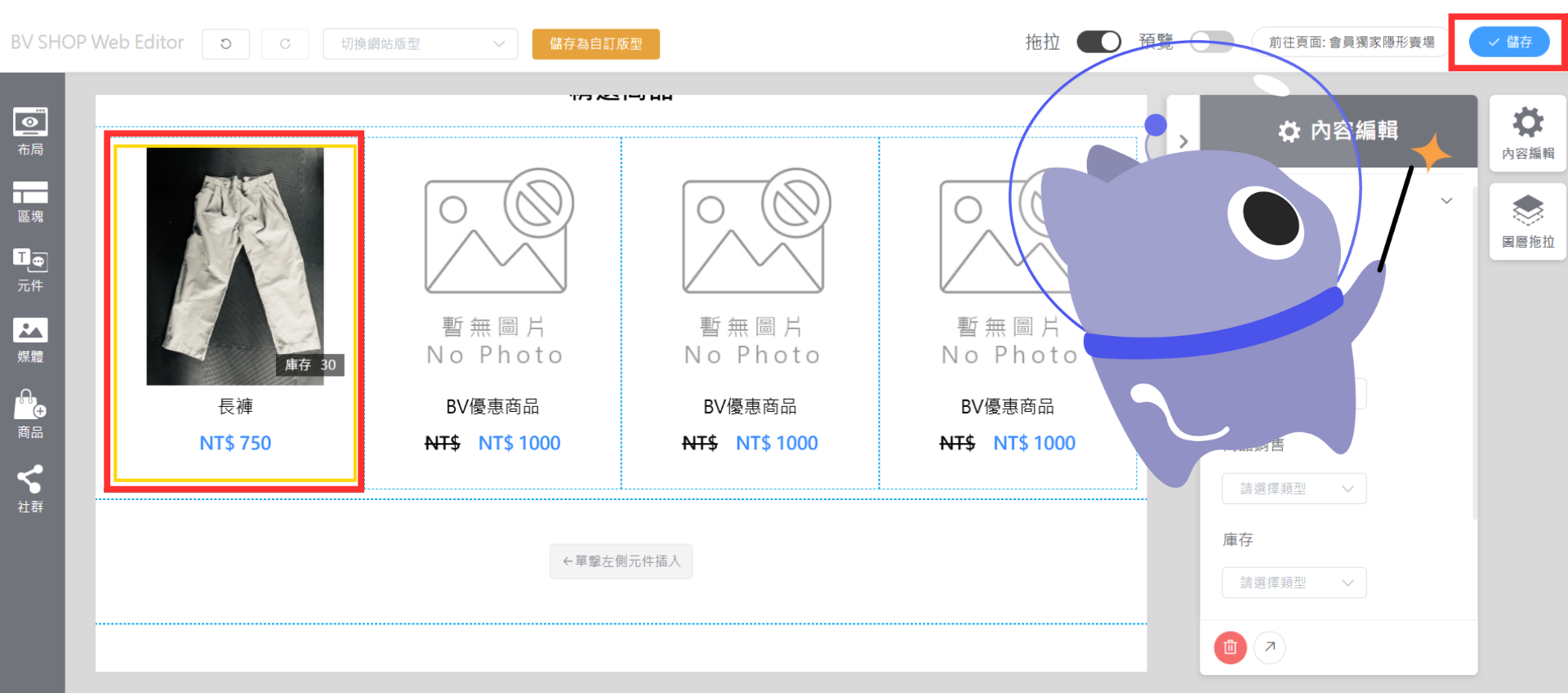
Task: Click the NT$ 750 price
Action: [x=235, y=443]
